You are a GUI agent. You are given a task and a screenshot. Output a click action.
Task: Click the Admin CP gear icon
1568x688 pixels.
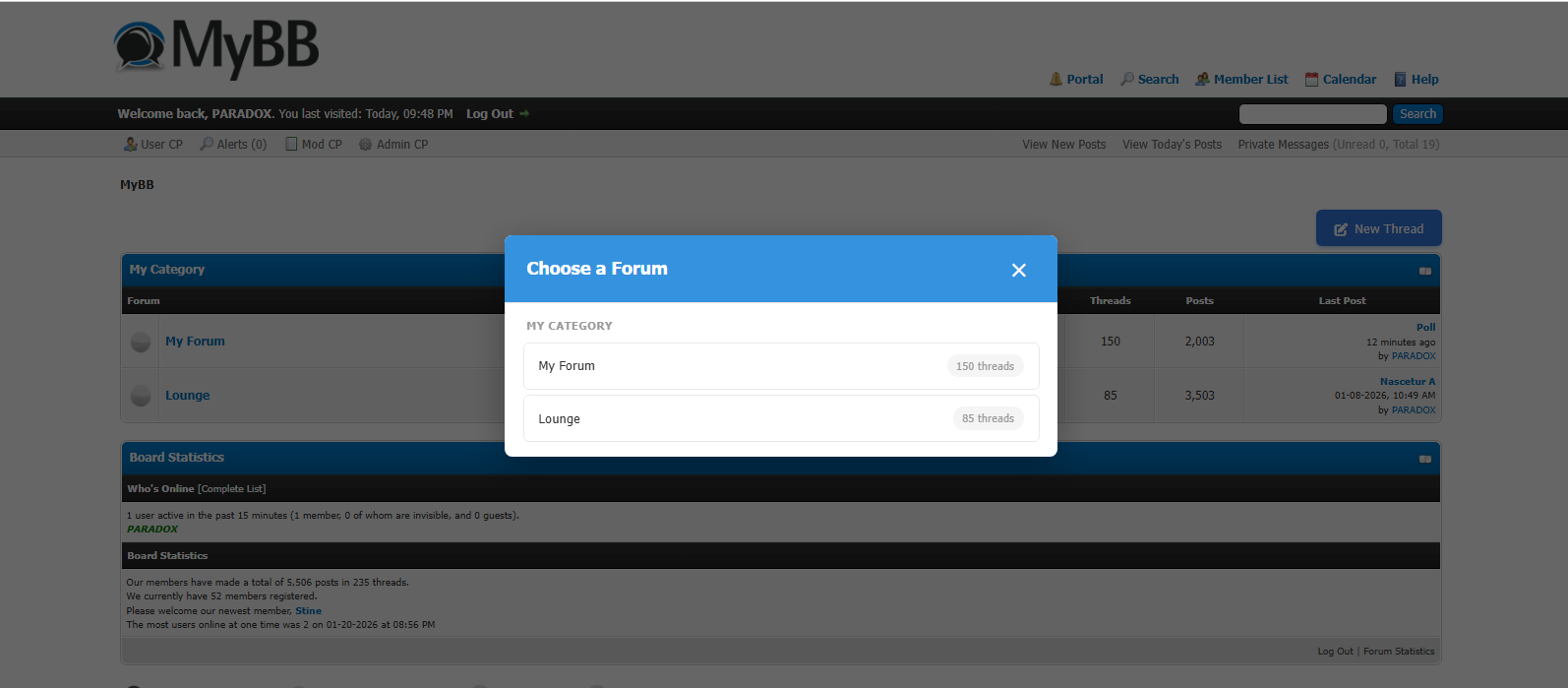click(365, 145)
